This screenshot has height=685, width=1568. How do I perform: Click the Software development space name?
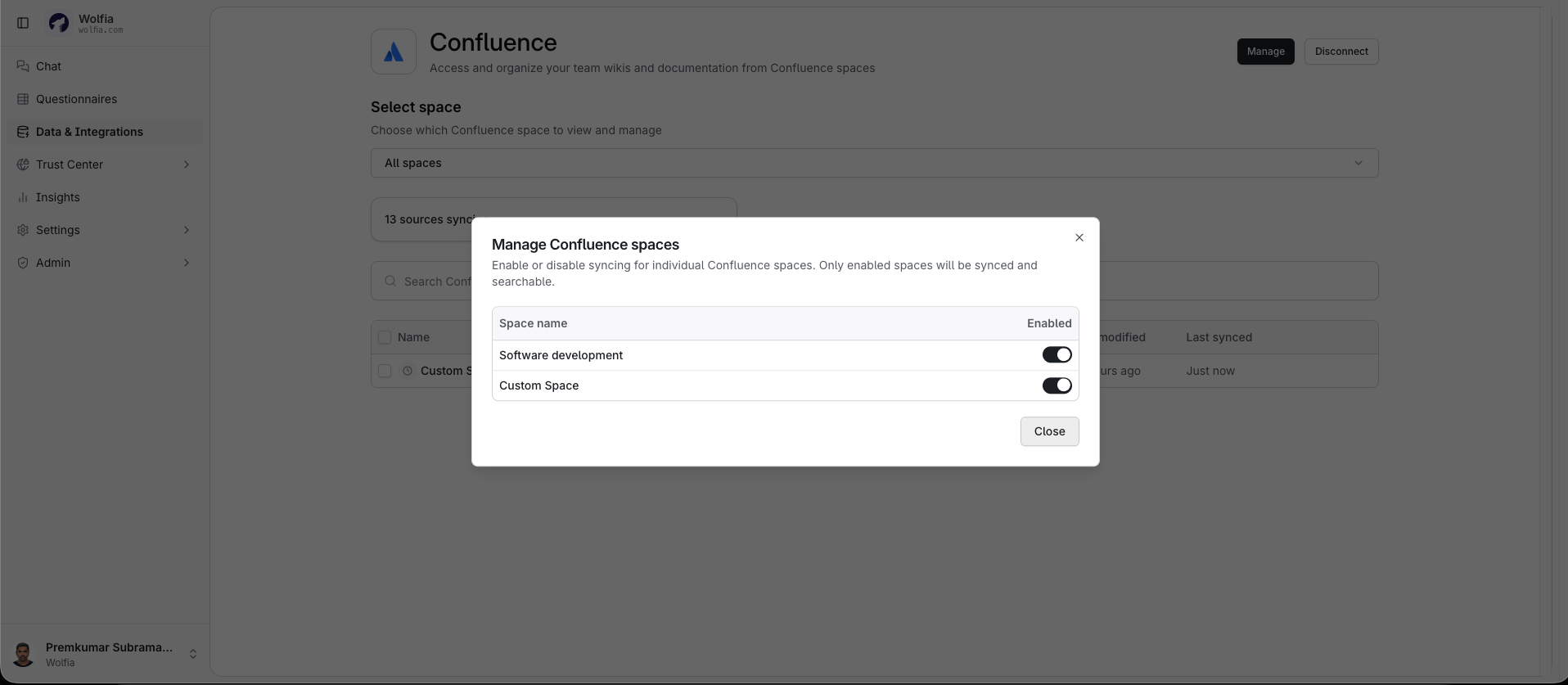click(x=561, y=355)
